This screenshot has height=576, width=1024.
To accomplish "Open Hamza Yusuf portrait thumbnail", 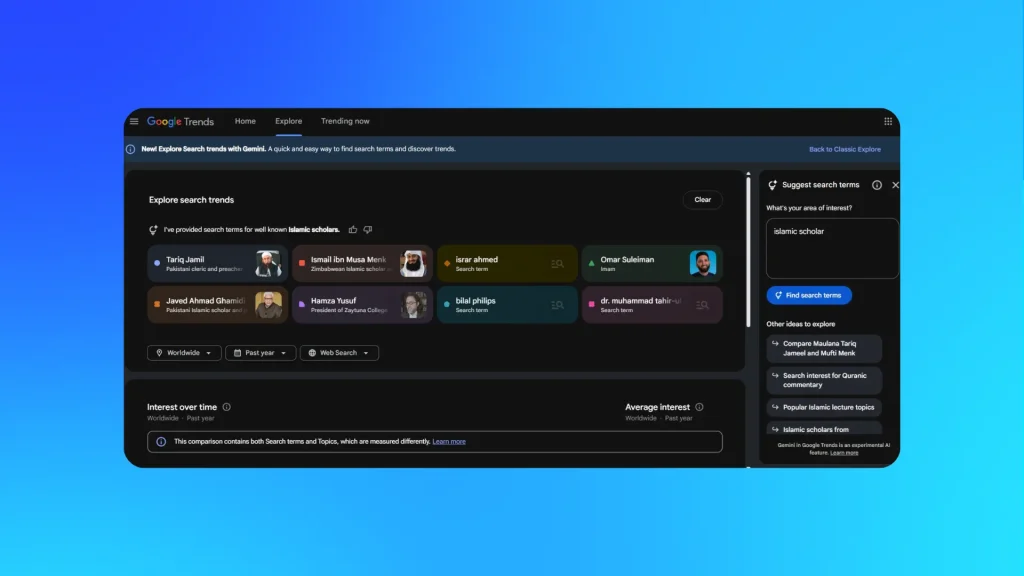I will (413, 305).
